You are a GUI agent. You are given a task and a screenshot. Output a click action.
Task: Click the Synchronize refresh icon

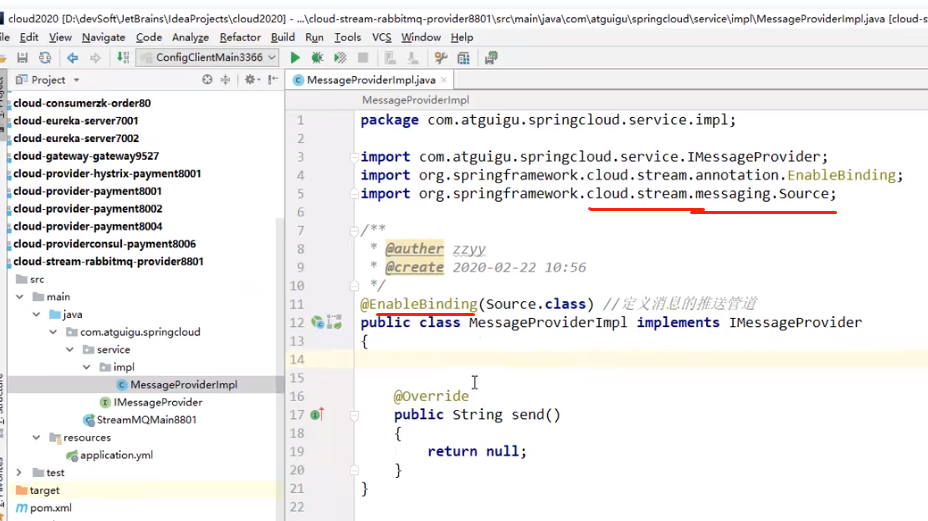45,57
